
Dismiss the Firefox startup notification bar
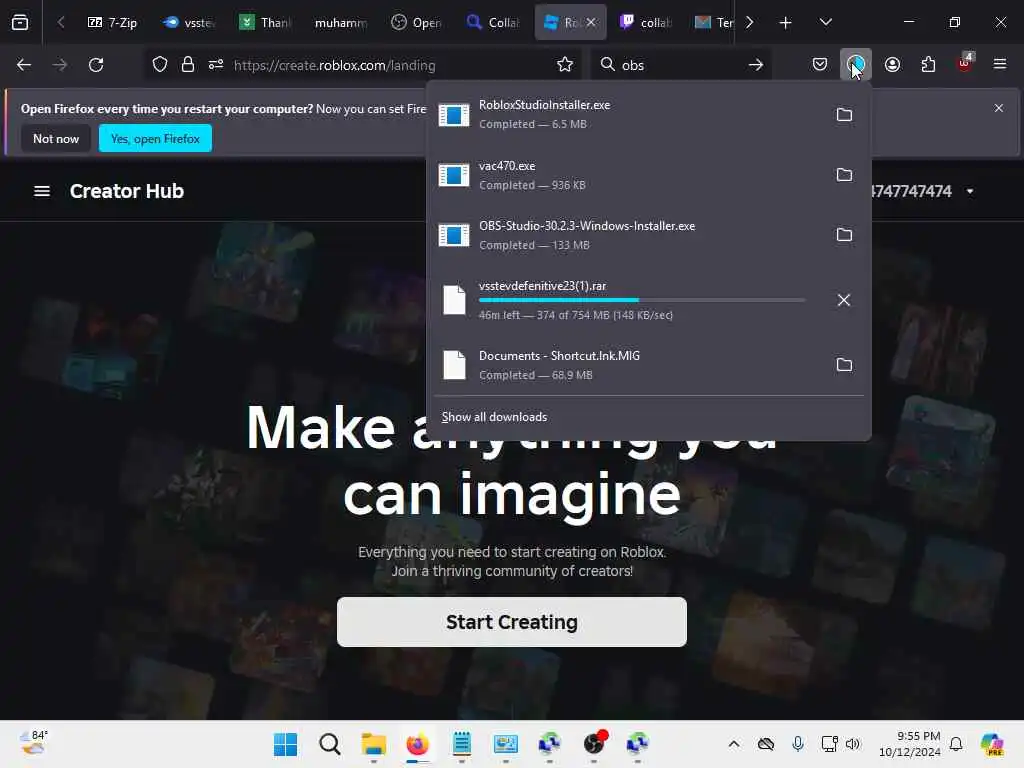pos(999,108)
